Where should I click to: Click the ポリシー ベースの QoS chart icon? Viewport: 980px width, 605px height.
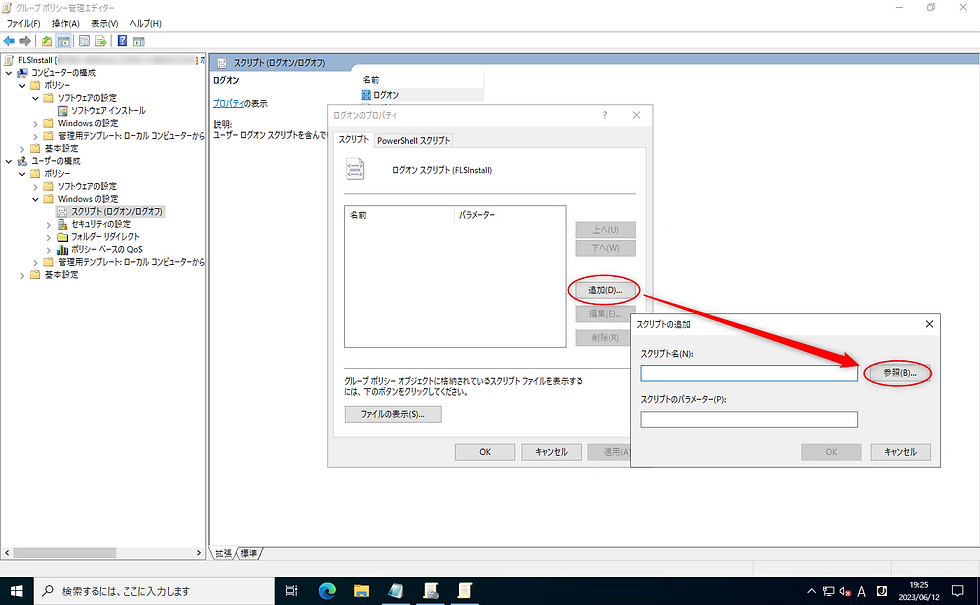(x=62, y=249)
